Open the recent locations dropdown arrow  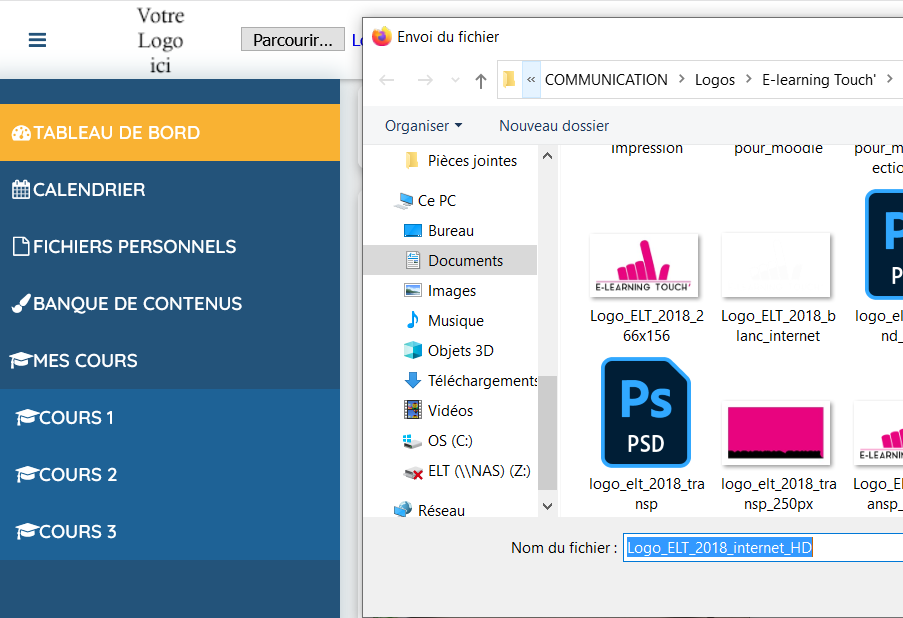(x=455, y=80)
